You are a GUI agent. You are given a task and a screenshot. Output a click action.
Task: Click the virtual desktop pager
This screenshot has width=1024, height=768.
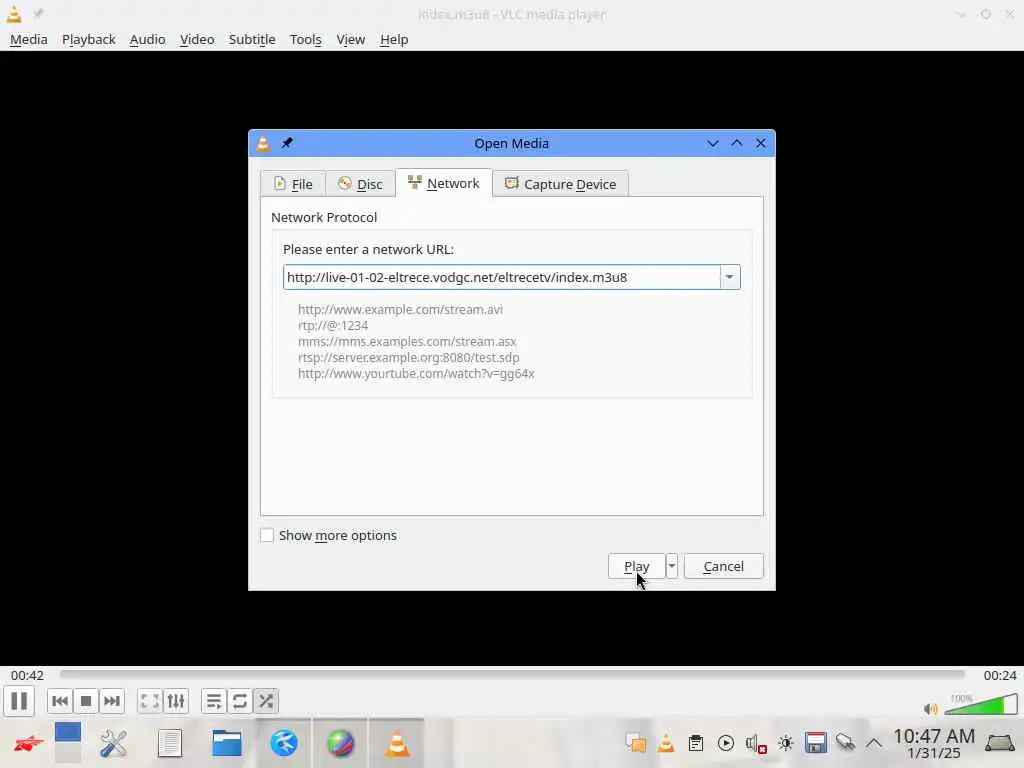68,743
